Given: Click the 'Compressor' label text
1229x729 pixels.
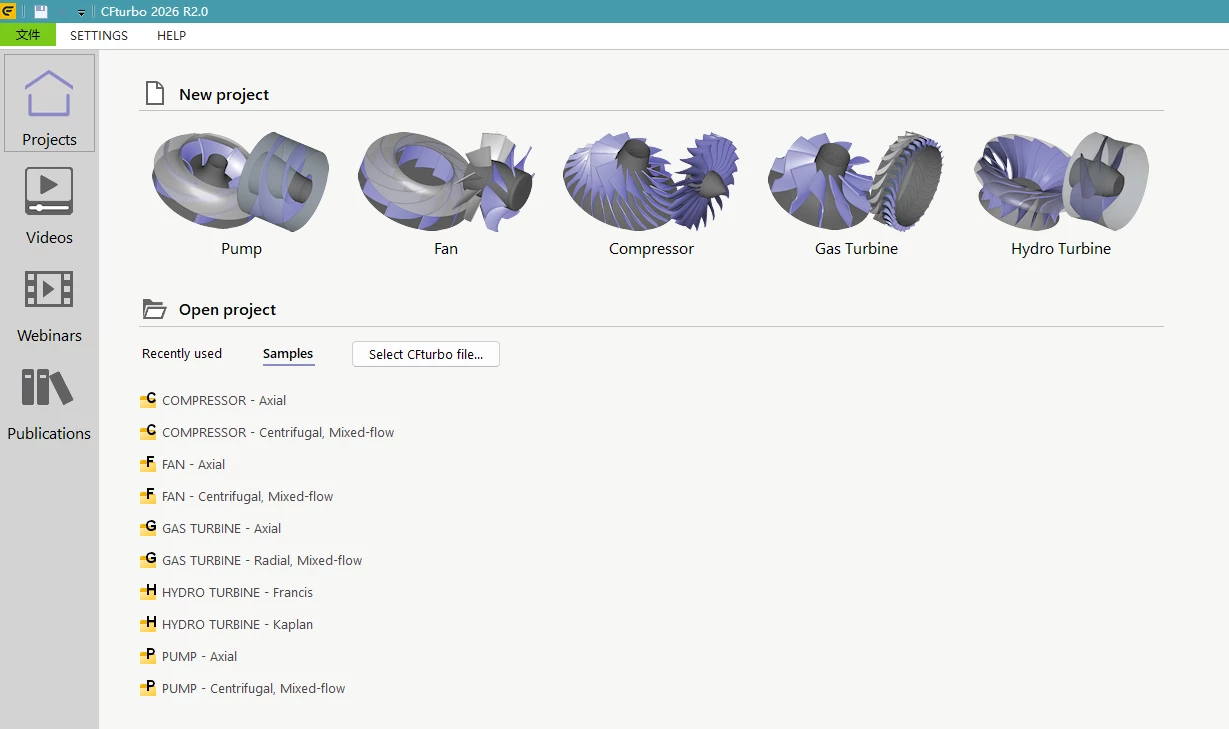Looking at the screenshot, I should coord(651,249).
